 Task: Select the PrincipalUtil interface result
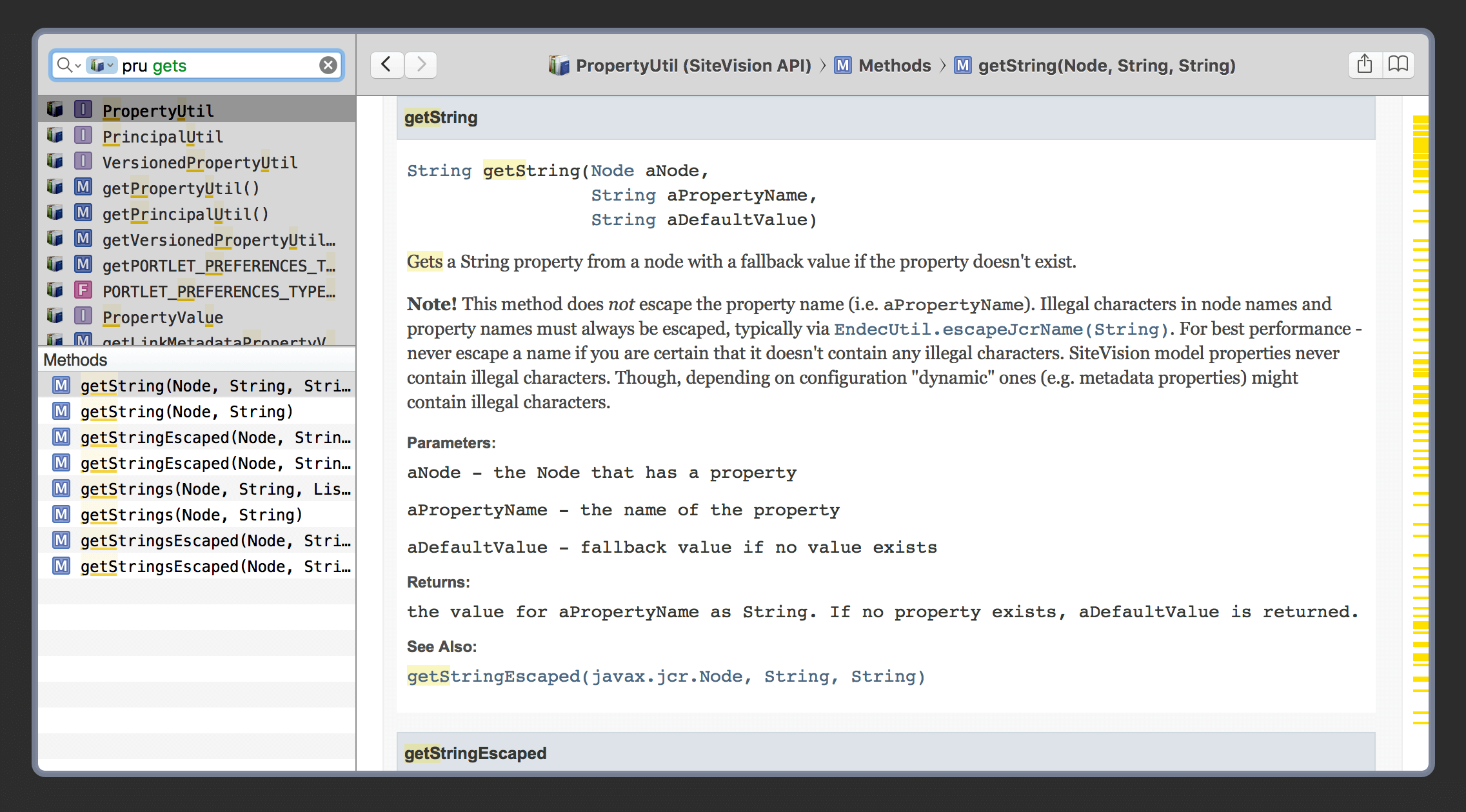[x=163, y=137]
